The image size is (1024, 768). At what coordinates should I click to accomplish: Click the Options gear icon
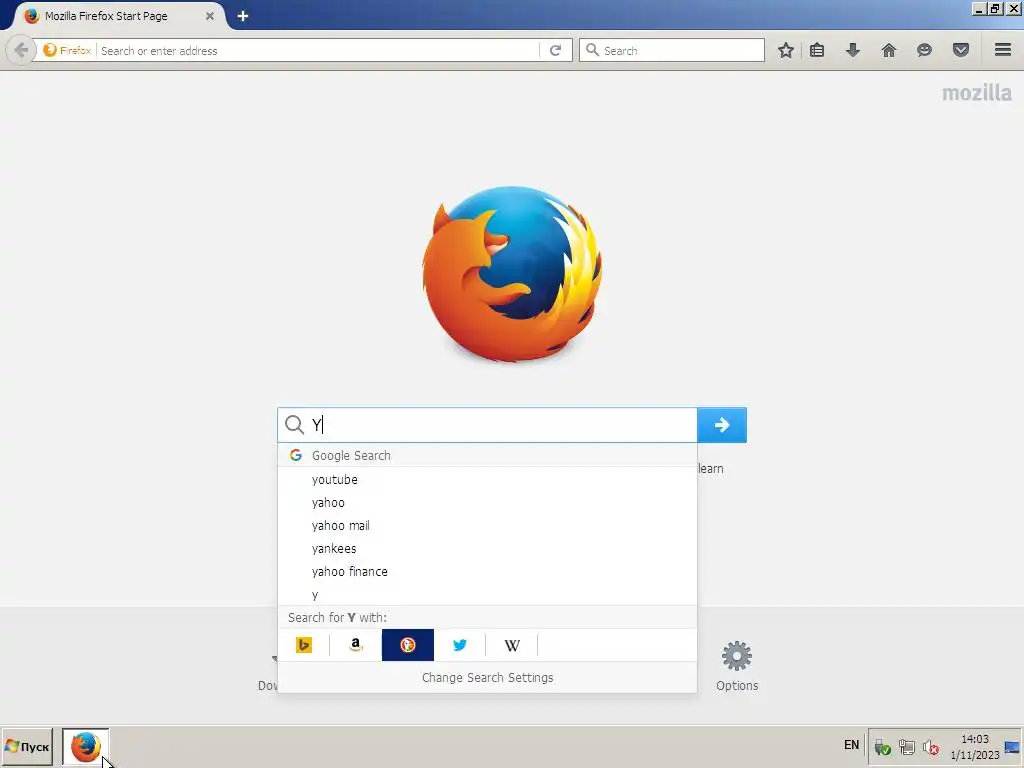click(737, 656)
